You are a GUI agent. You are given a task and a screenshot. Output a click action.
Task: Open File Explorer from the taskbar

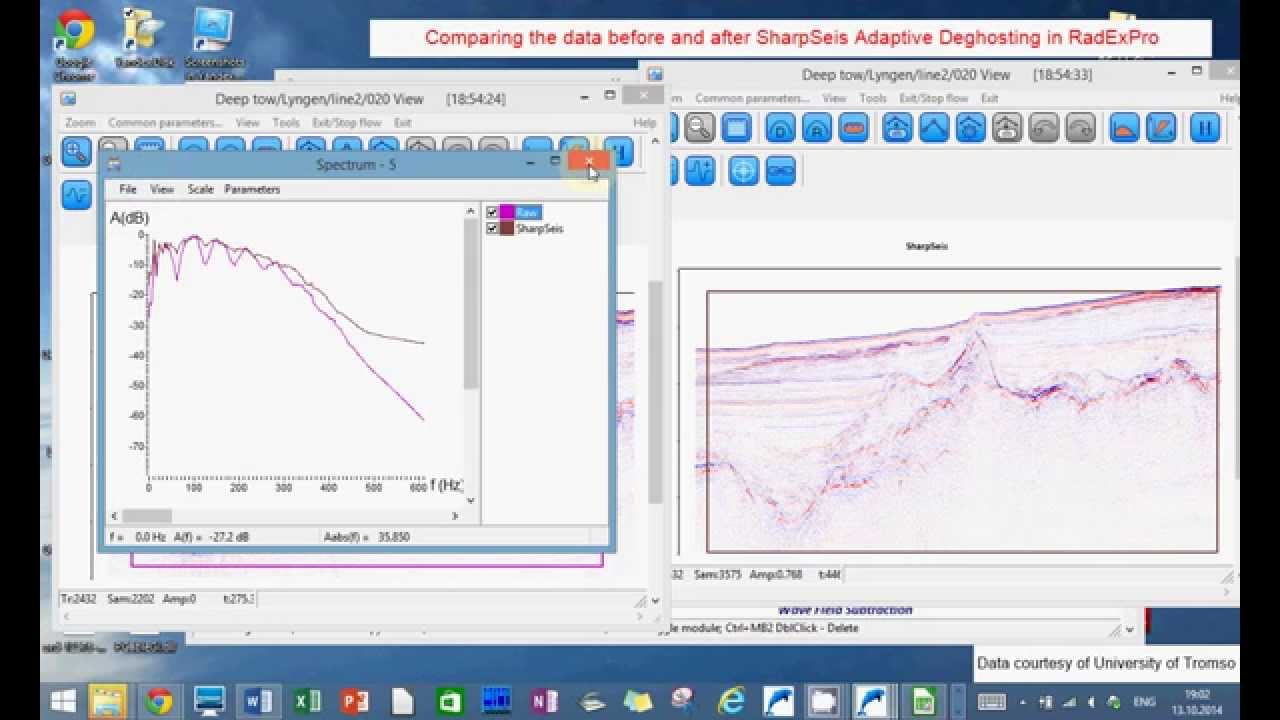click(108, 701)
